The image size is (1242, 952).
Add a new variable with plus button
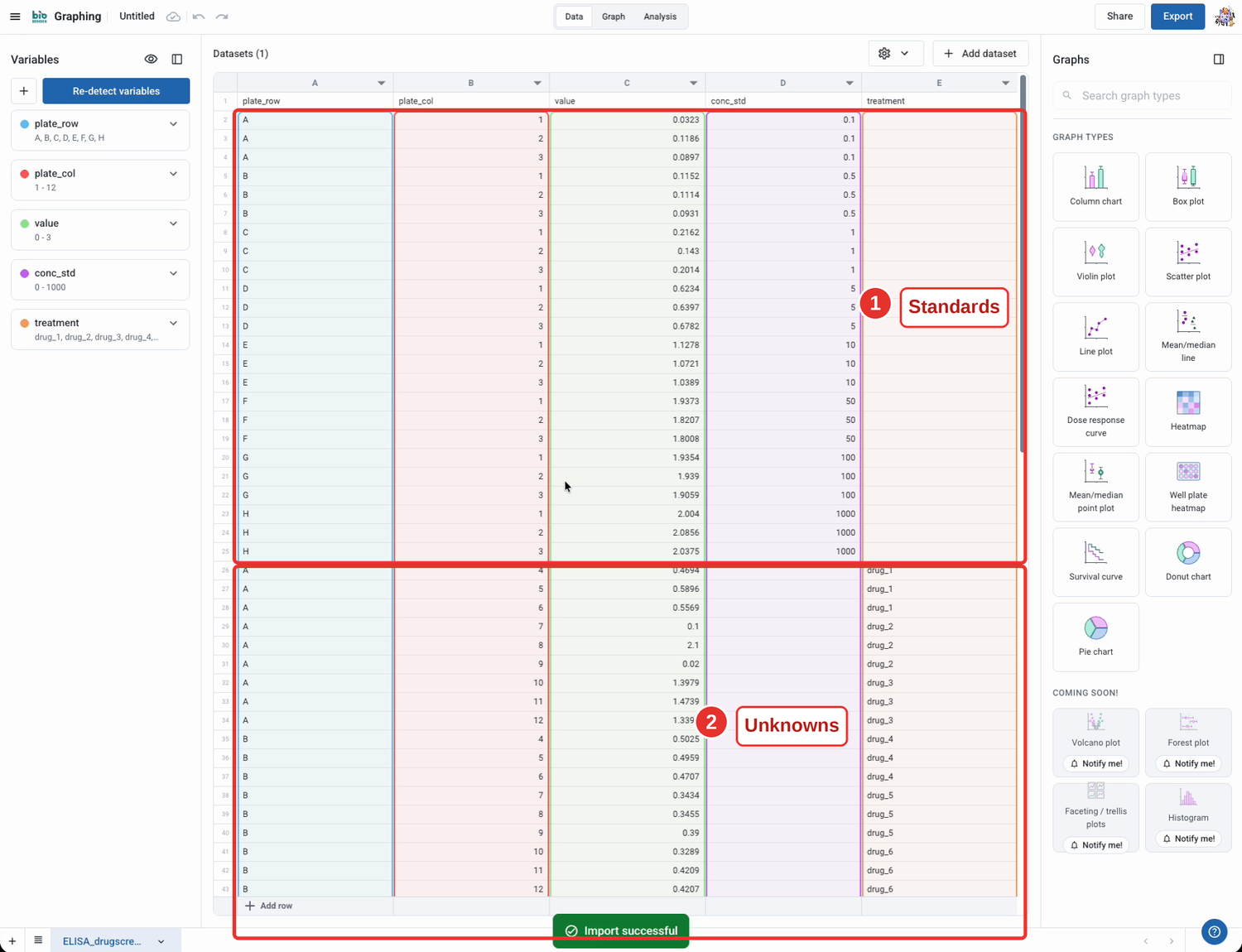pyautogui.click(x=24, y=91)
